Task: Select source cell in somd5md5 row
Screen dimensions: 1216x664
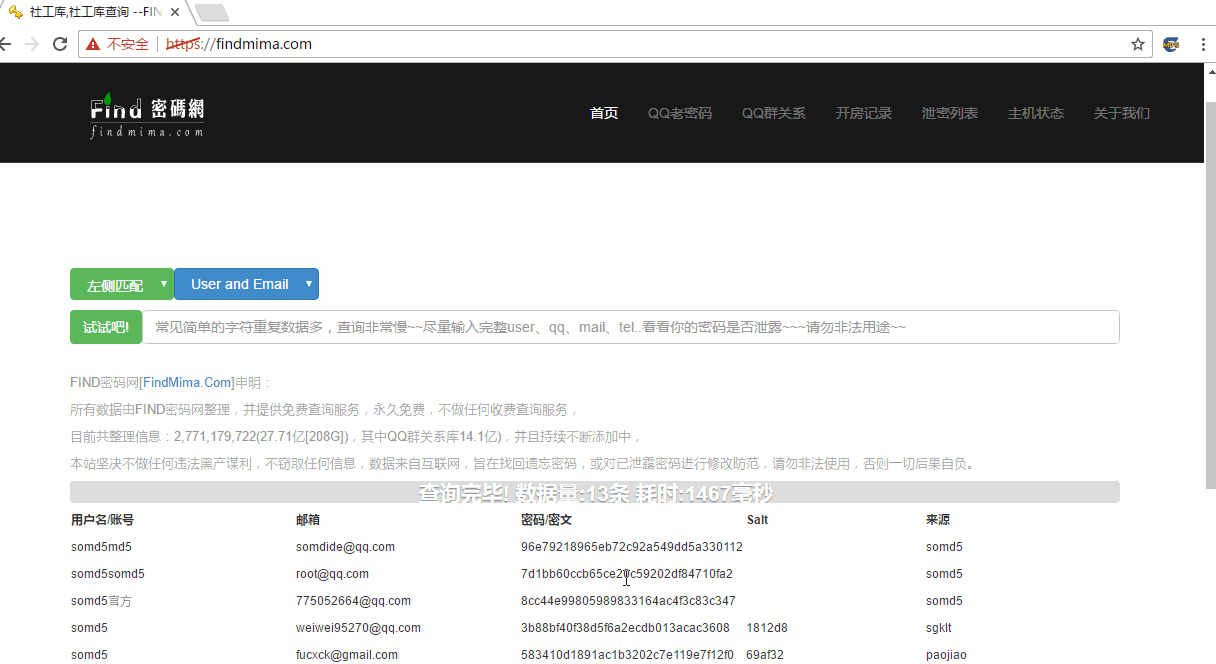Action: point(944,547)
